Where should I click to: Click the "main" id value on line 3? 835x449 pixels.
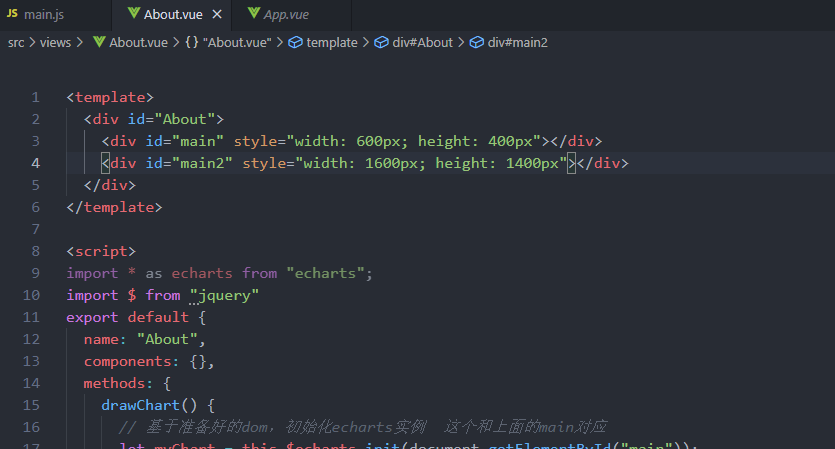click(x=198, y=141)
